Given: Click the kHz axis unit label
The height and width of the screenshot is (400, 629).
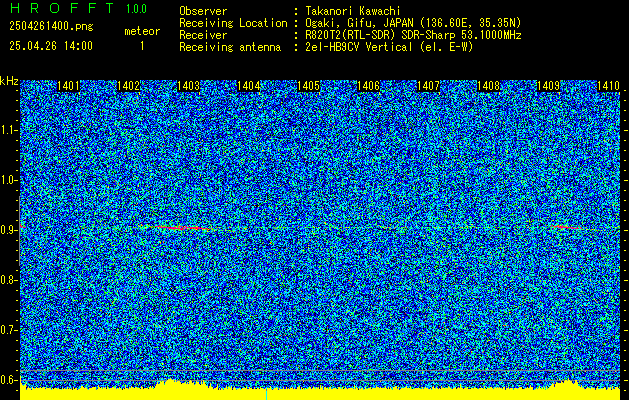Looking at the screenshot, I should (x=9, y=81).
